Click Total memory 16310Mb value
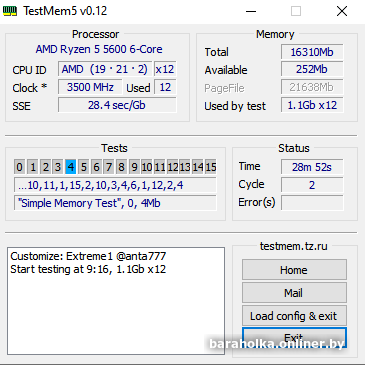This screenshot has height=365, width=365. [x=312, y=52]
